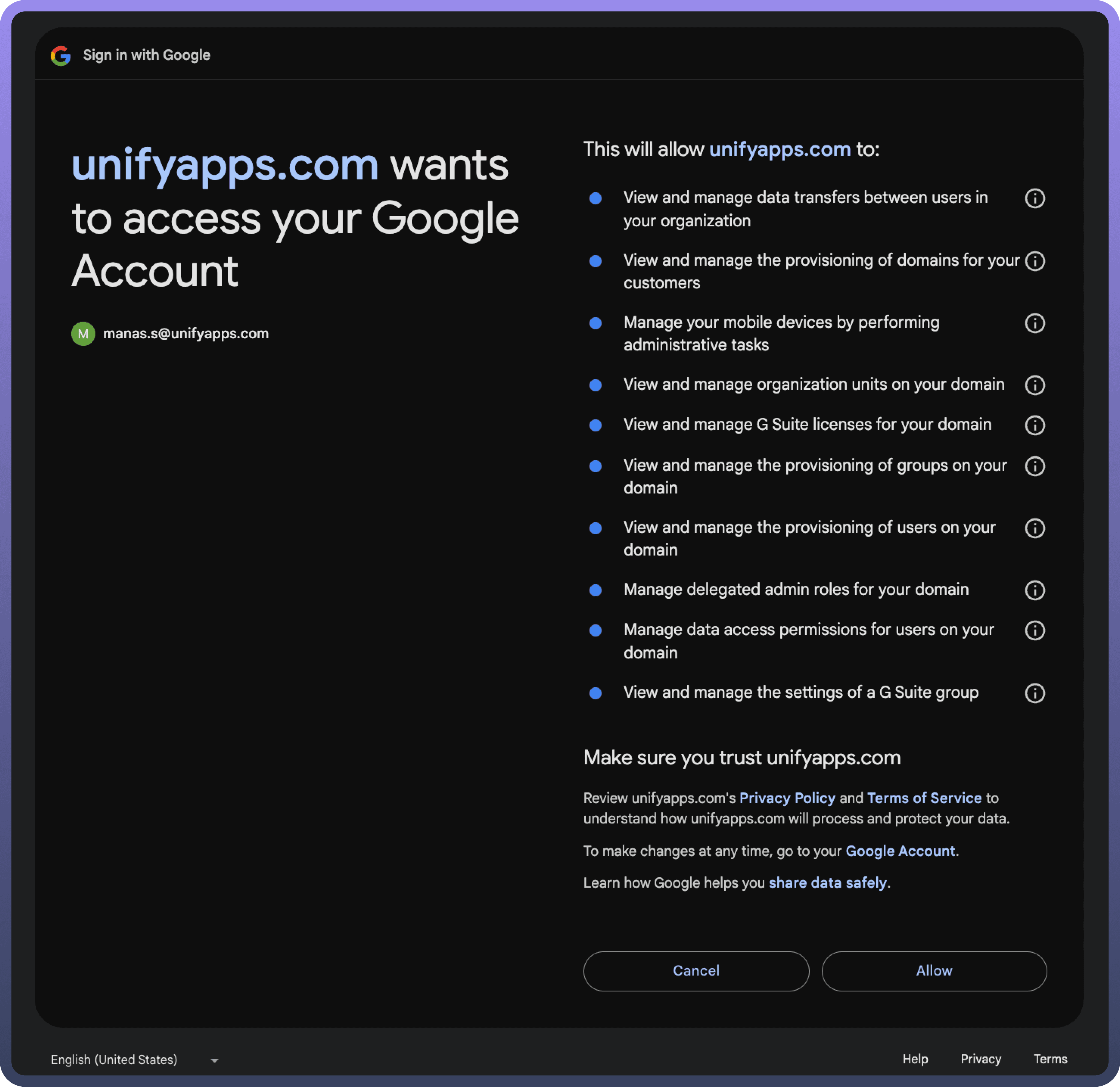Open the English (United States) language dropdown

135,1060
